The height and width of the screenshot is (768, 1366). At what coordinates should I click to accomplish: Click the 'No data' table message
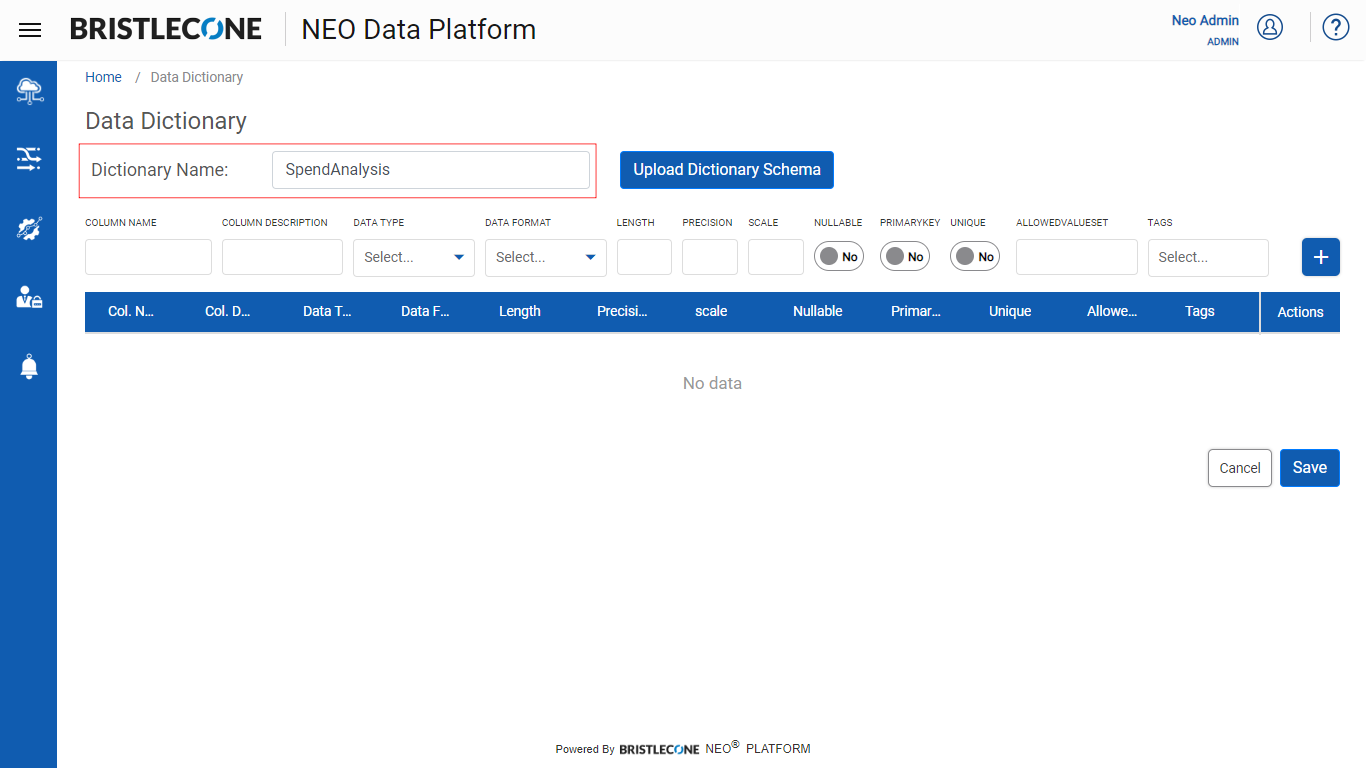click(712, 383)
